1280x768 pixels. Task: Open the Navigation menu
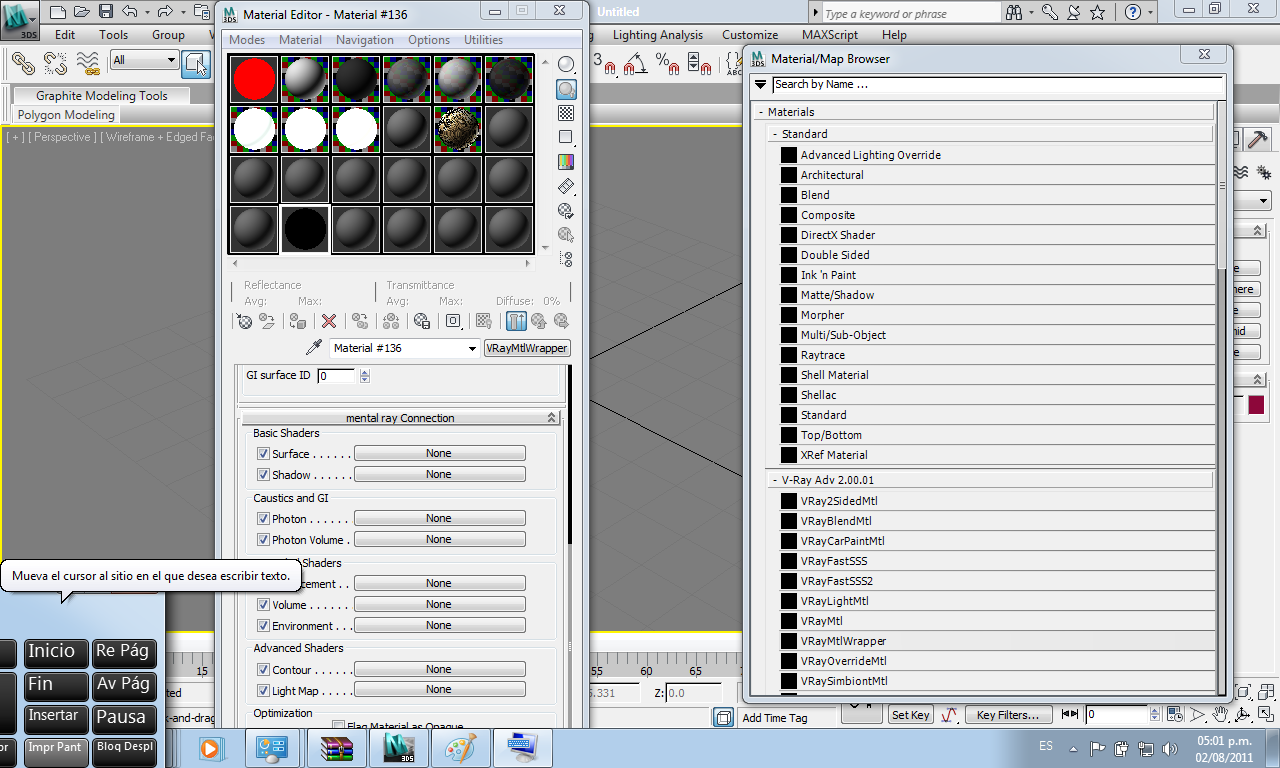tap(365, 40)
